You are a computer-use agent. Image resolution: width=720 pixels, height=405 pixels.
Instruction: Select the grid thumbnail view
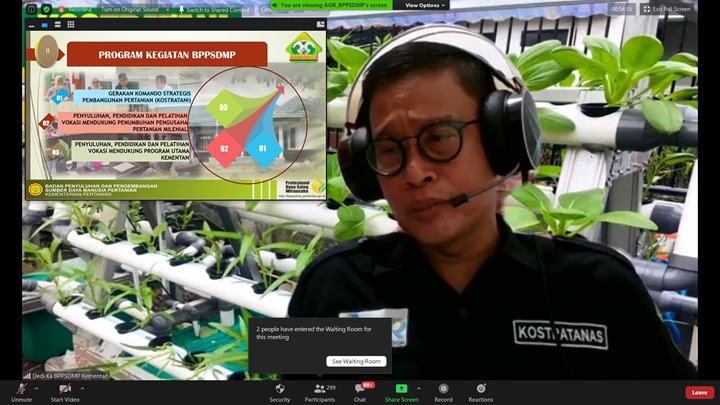click(x=71, y=25)
